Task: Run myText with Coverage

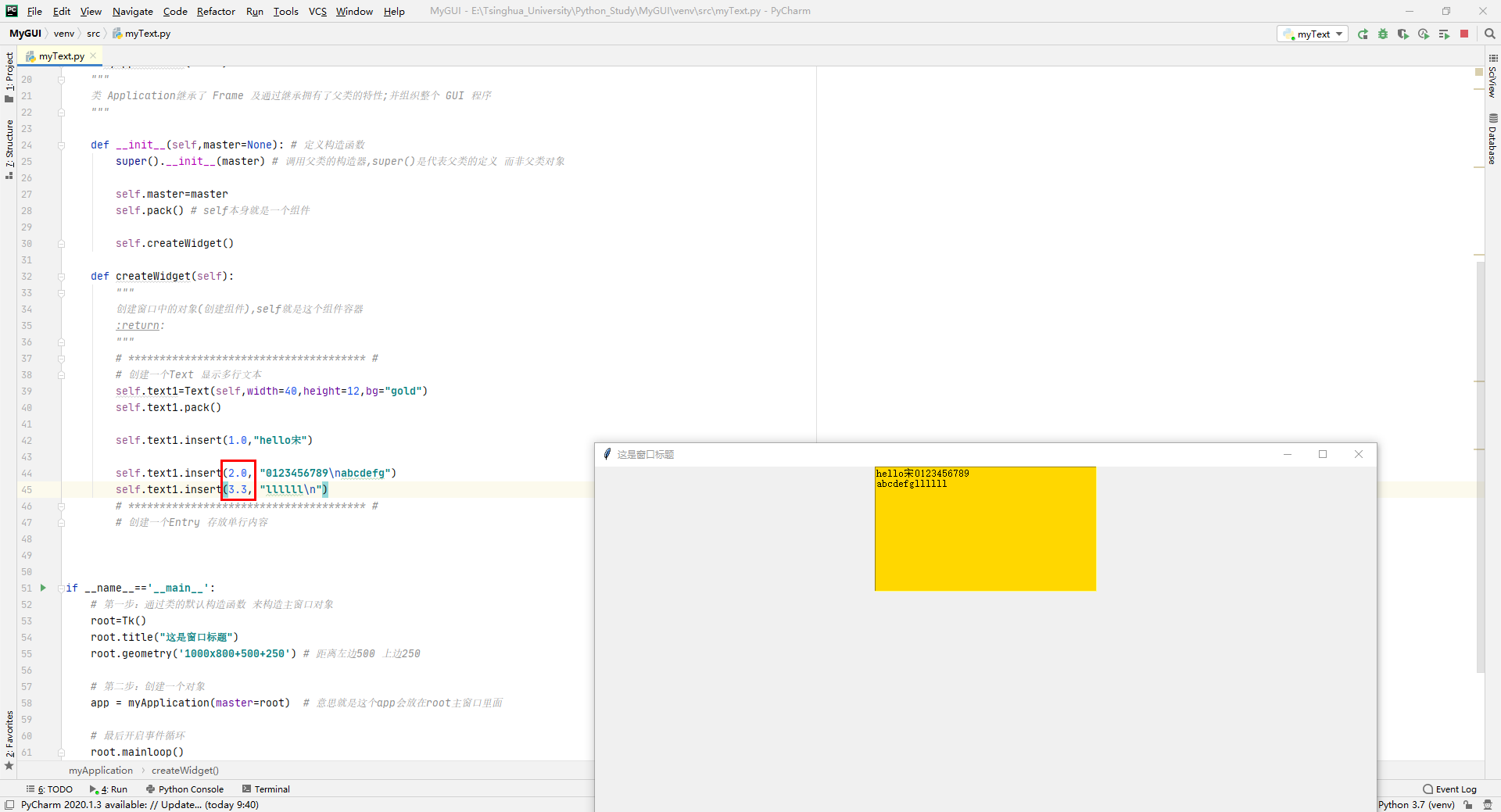Action: [1403, 34]
